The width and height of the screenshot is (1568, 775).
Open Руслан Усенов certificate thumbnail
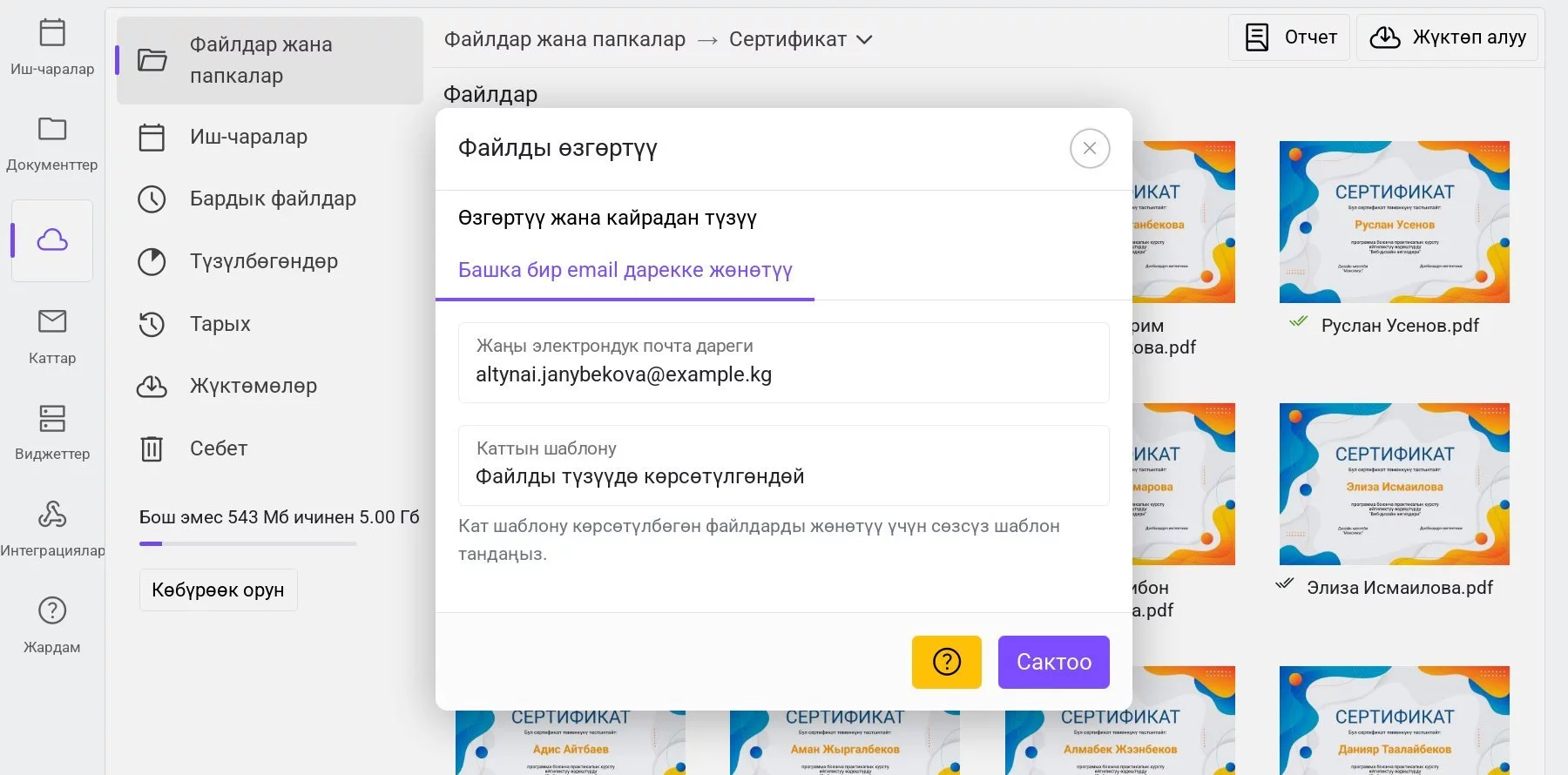pyautogui.click(x=1395, y=222)
